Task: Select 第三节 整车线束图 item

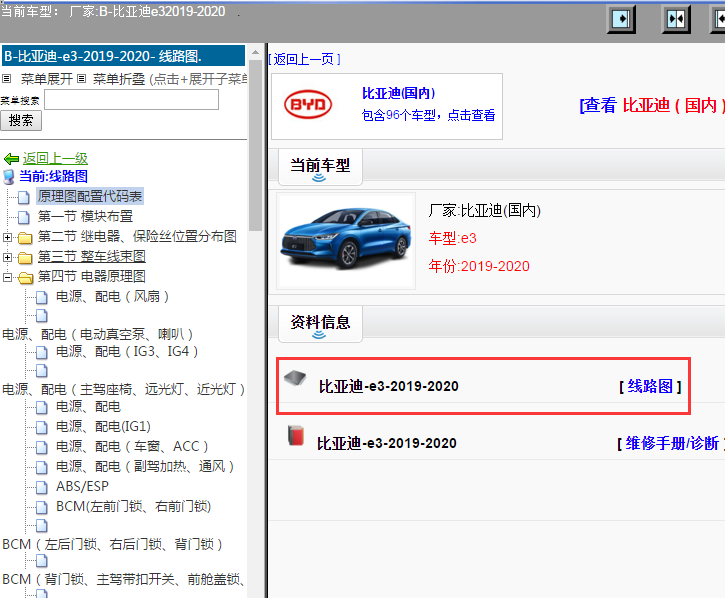Action: click(x=92, y=256)
